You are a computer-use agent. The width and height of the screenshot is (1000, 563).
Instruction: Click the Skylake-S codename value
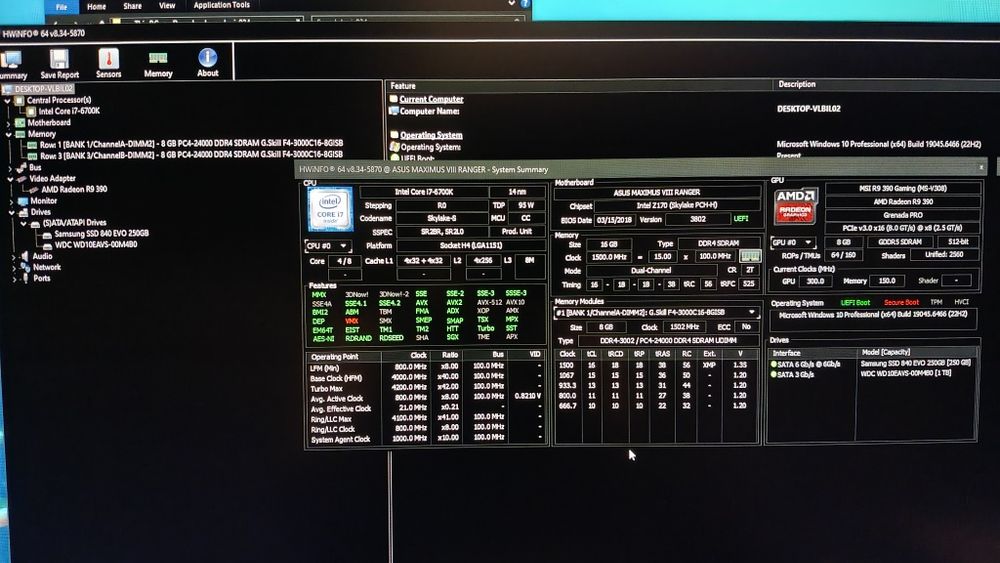pyautogui.click(x=441, y=219)
